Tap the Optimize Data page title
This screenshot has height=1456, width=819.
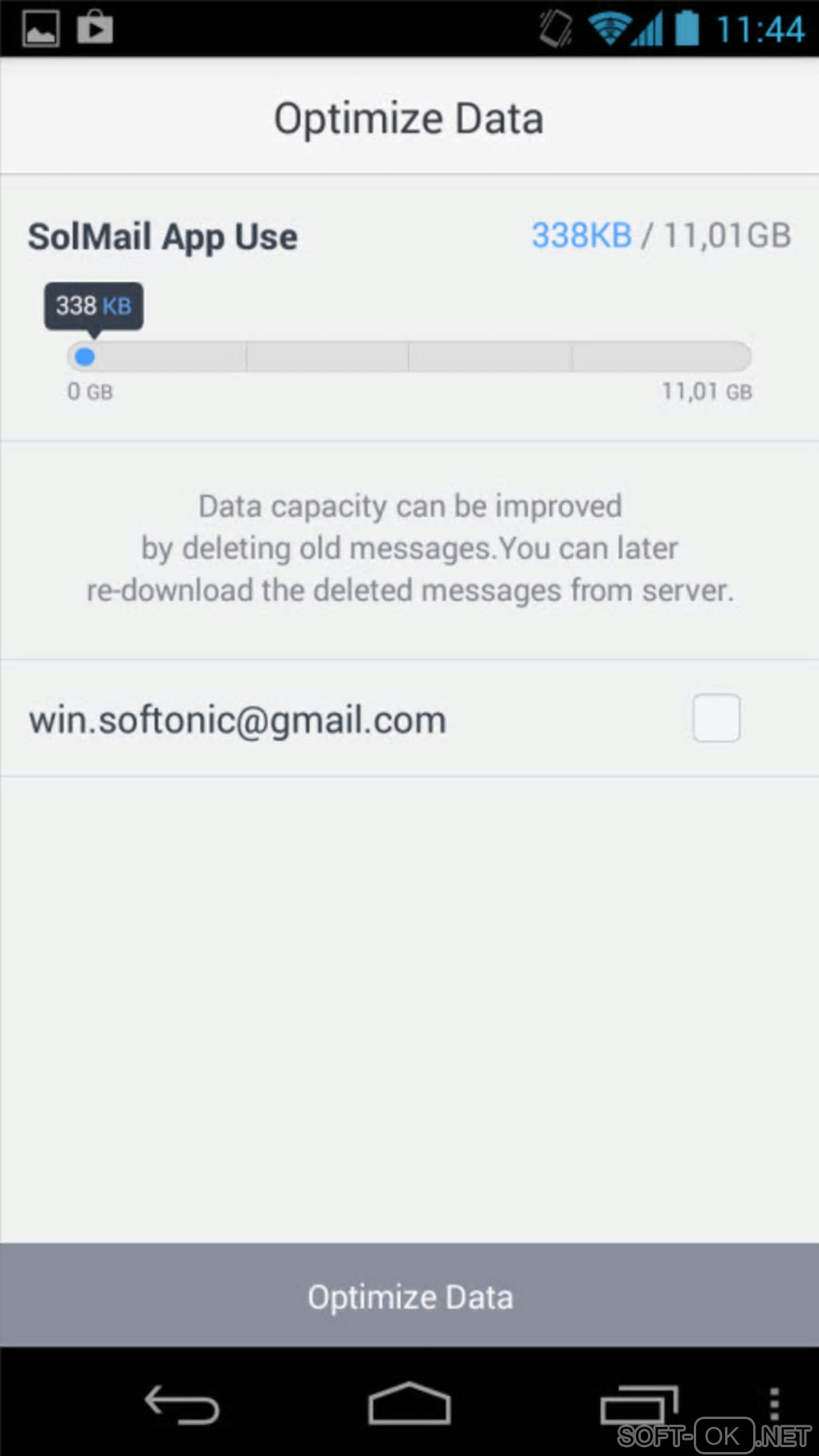(x=409, y=119)
